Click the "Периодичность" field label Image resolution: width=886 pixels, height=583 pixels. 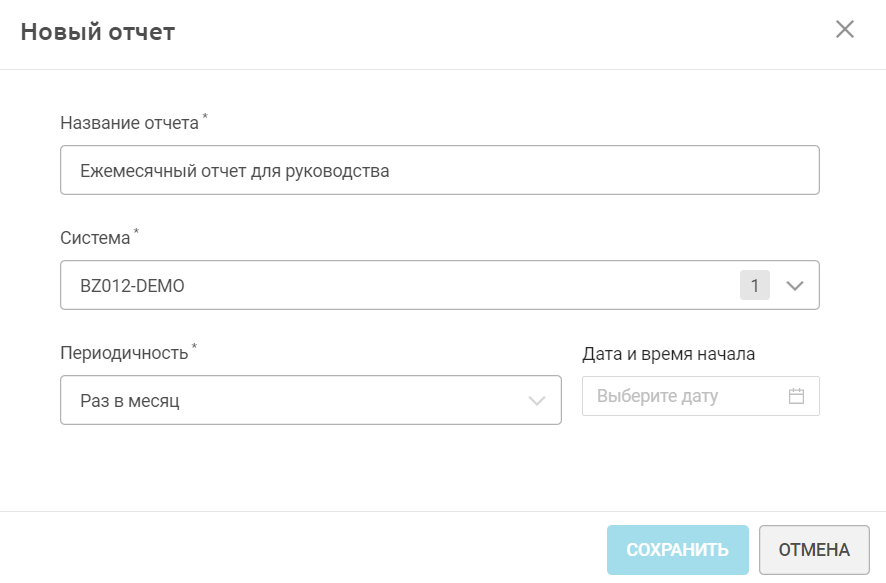tap(124, 353)
